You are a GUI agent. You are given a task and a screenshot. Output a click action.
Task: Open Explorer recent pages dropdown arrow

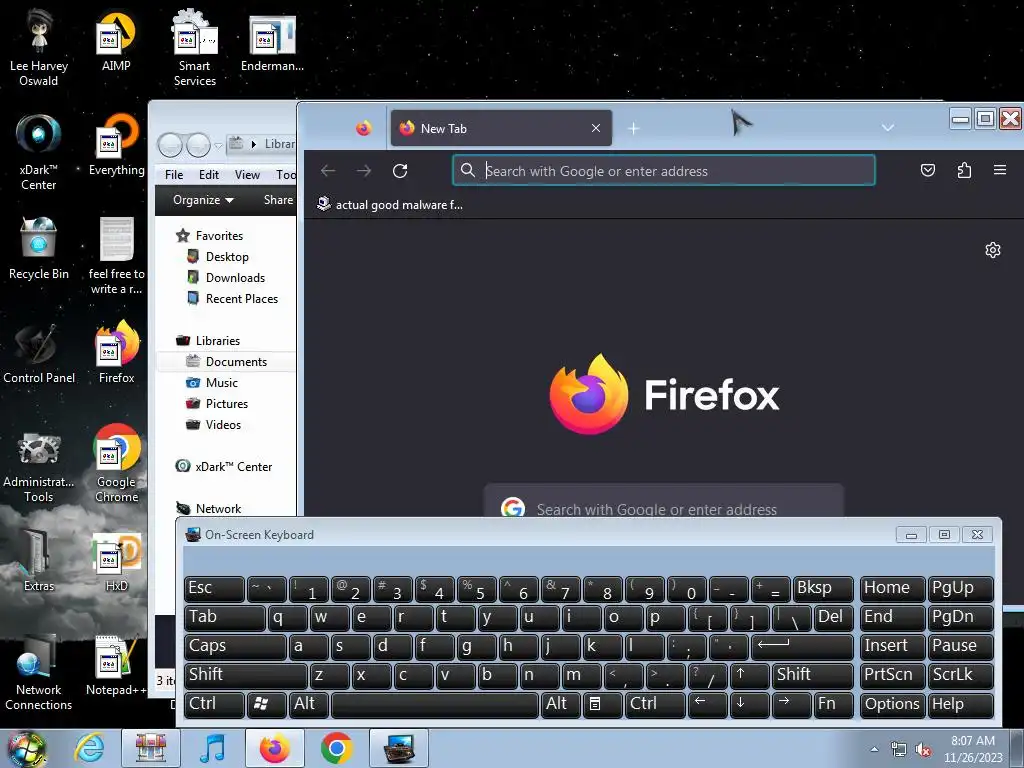pos(219,145)
